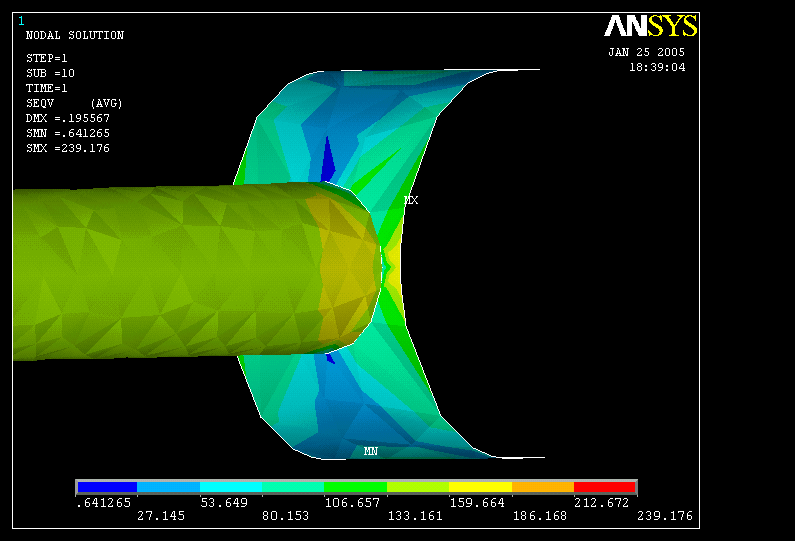This screenshot has height=541, width=795.
Task: Click the (AVG) label
Action: pyautogui.click(x=106, y=103)
